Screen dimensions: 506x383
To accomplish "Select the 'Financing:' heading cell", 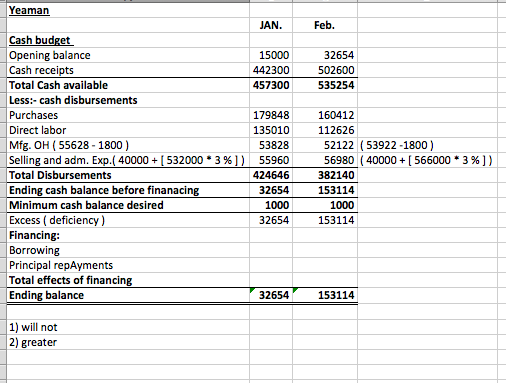I will (128, 235).
